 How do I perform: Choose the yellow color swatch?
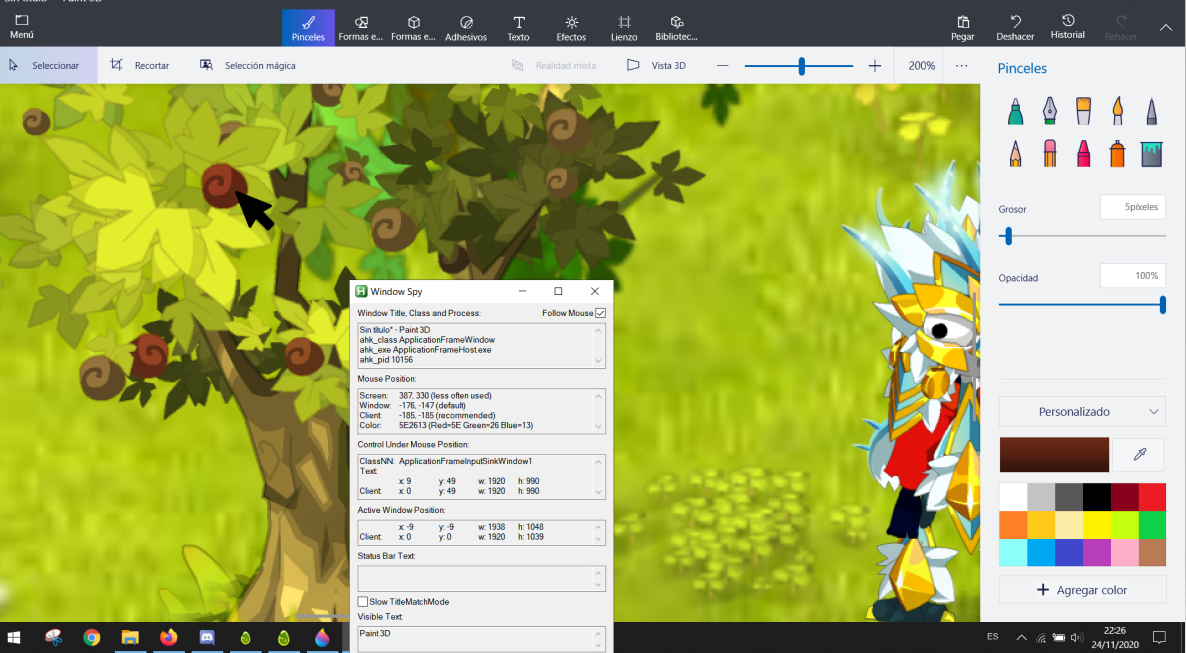tap(1097, 524)
